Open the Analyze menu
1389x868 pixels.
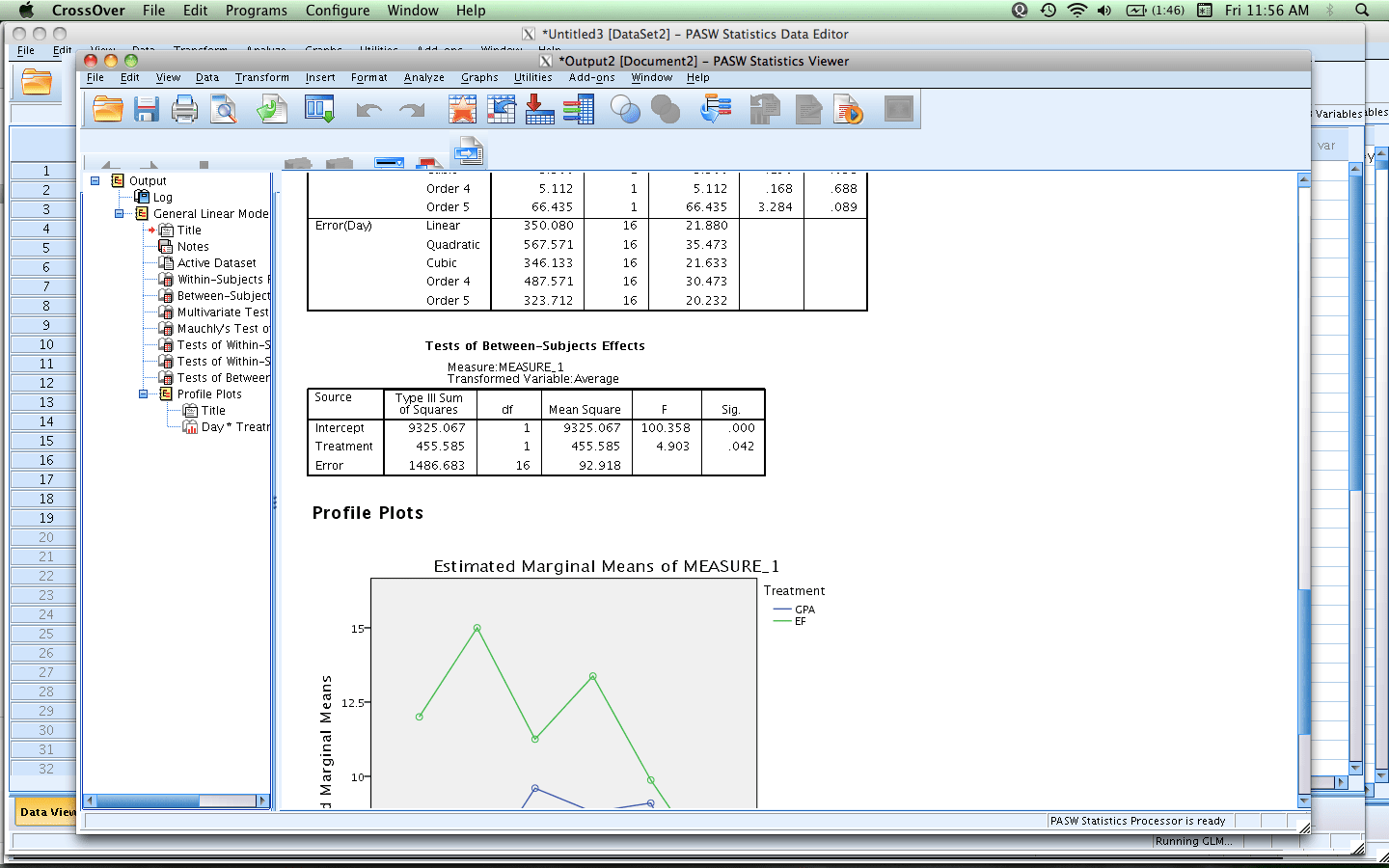pyautogui.click(x=423, y=77)
